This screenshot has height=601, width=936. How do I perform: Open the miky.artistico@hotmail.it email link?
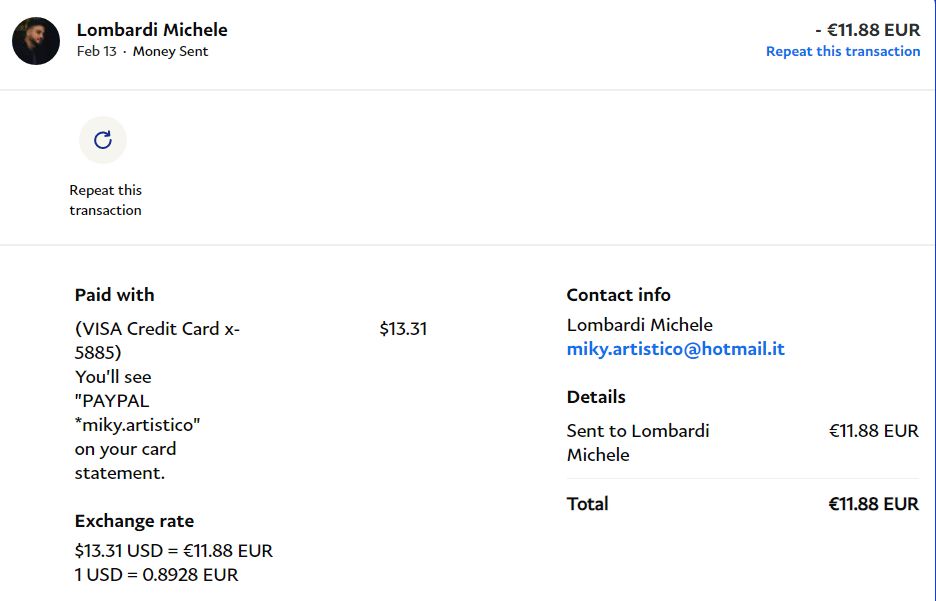tap(675, 349)
